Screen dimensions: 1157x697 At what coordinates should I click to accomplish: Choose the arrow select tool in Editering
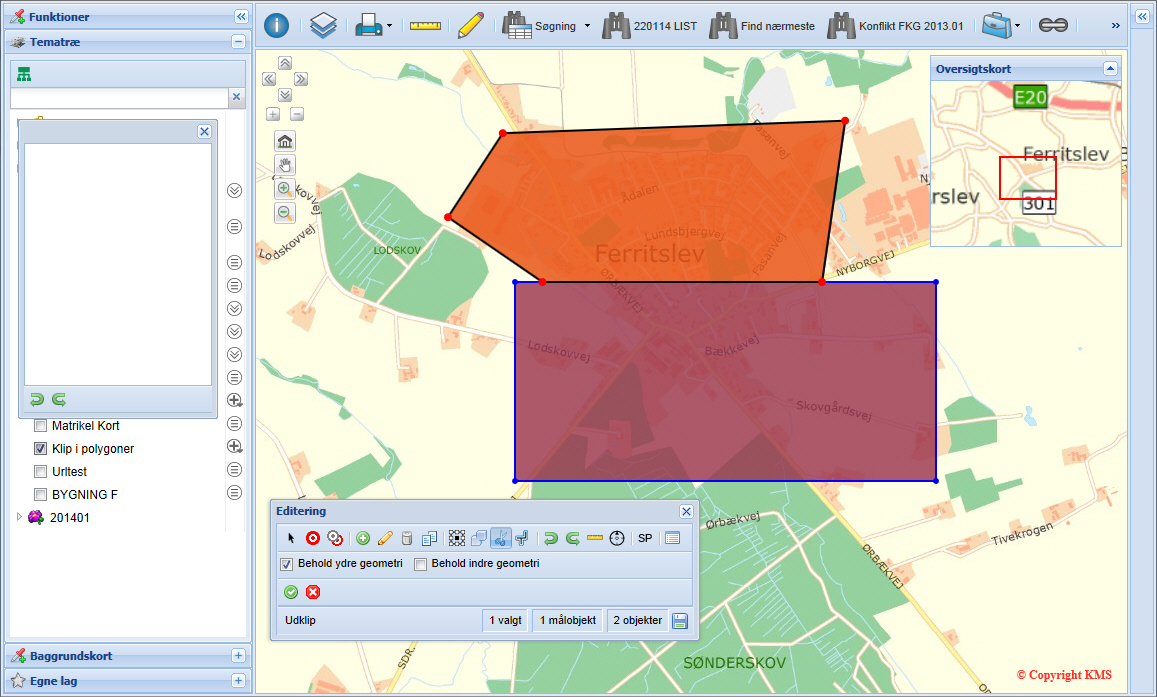[x=291, y=538]
